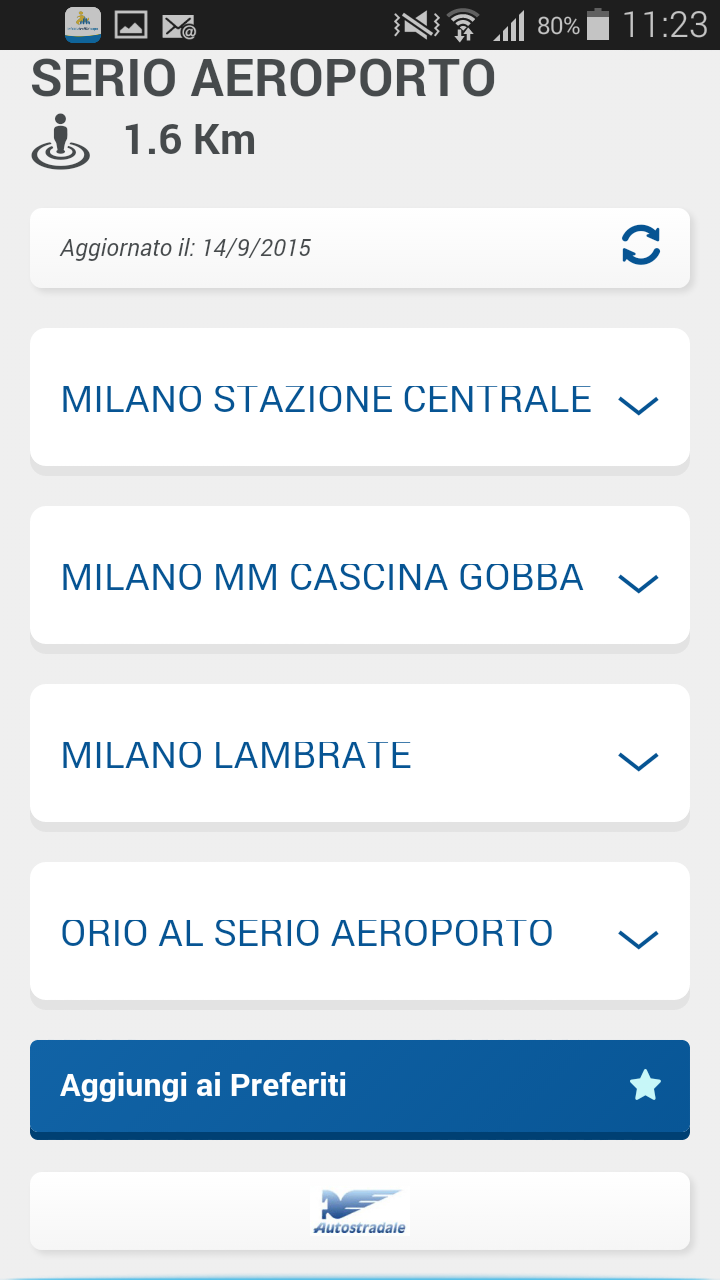Expand Orio al Serio Aeroporto chevron

638,938
